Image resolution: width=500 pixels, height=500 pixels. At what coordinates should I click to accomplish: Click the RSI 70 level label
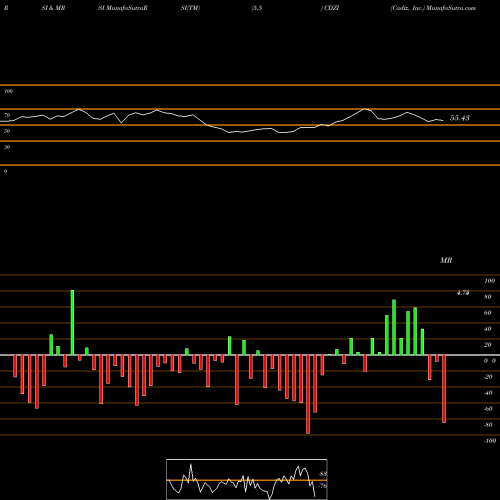pyautogui.click(x=7, y=115)
